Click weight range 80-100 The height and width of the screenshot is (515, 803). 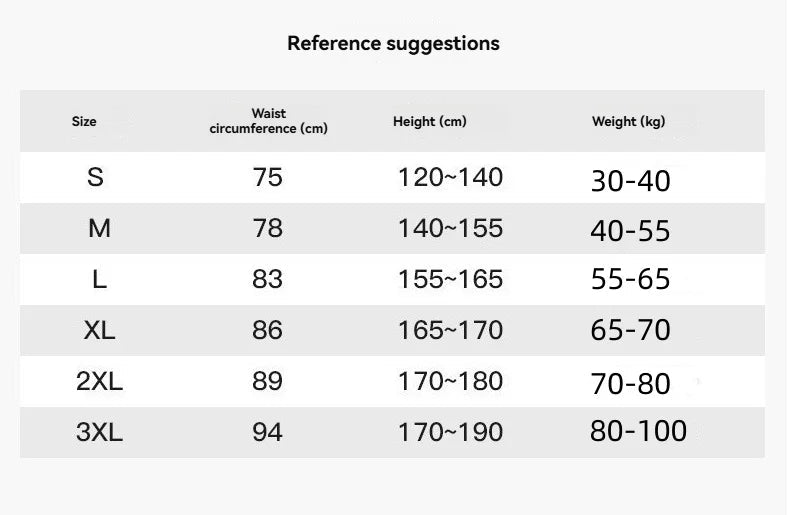(638, 431)
